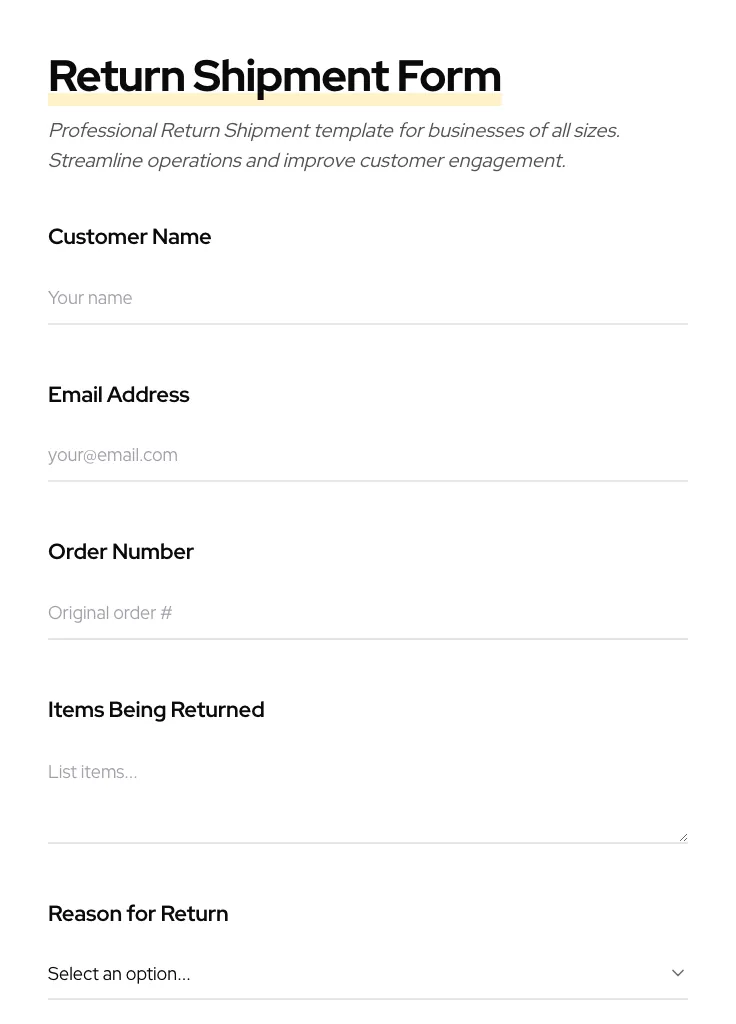
Task: Click the "Customer Name" label
Action: click(129, 237)
